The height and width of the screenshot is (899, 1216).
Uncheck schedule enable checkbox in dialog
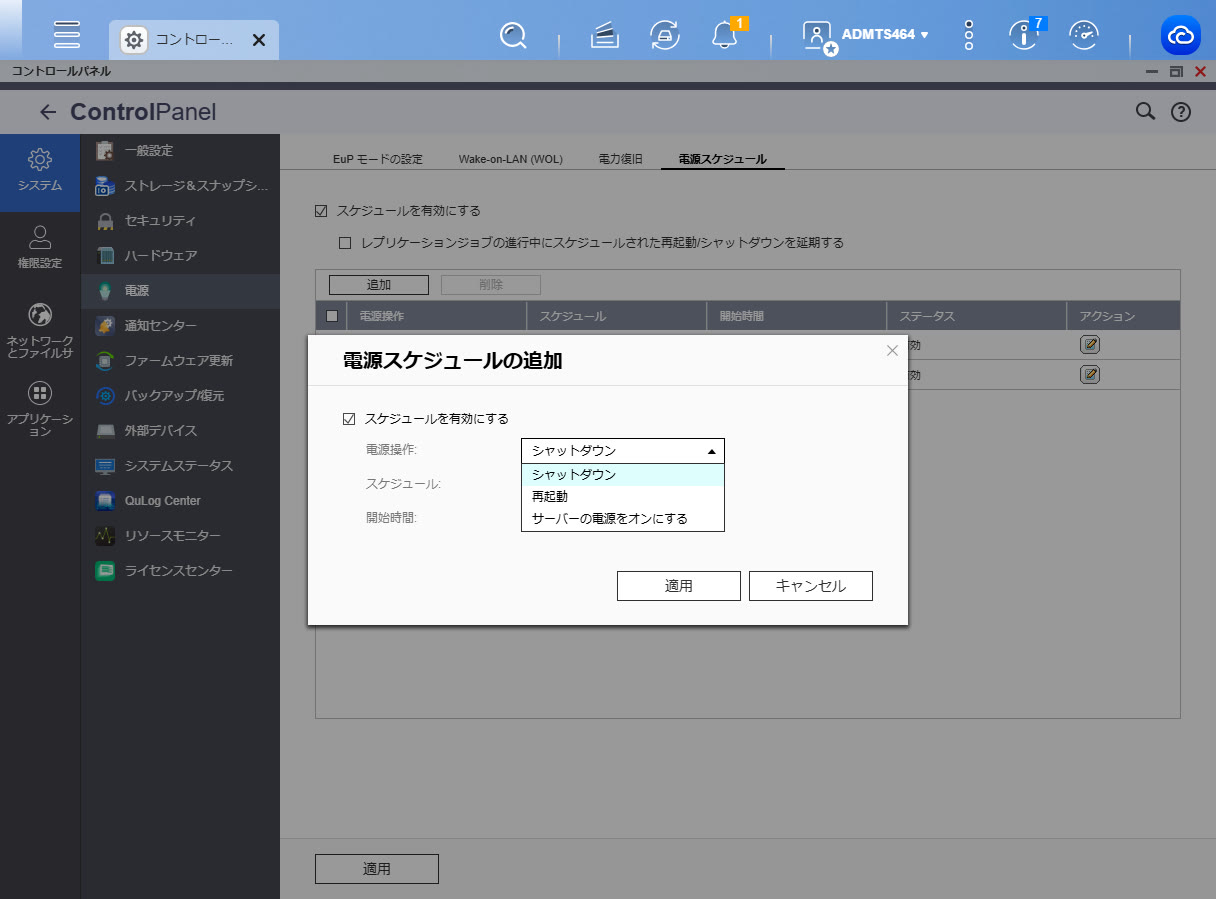tap(349, 419)
